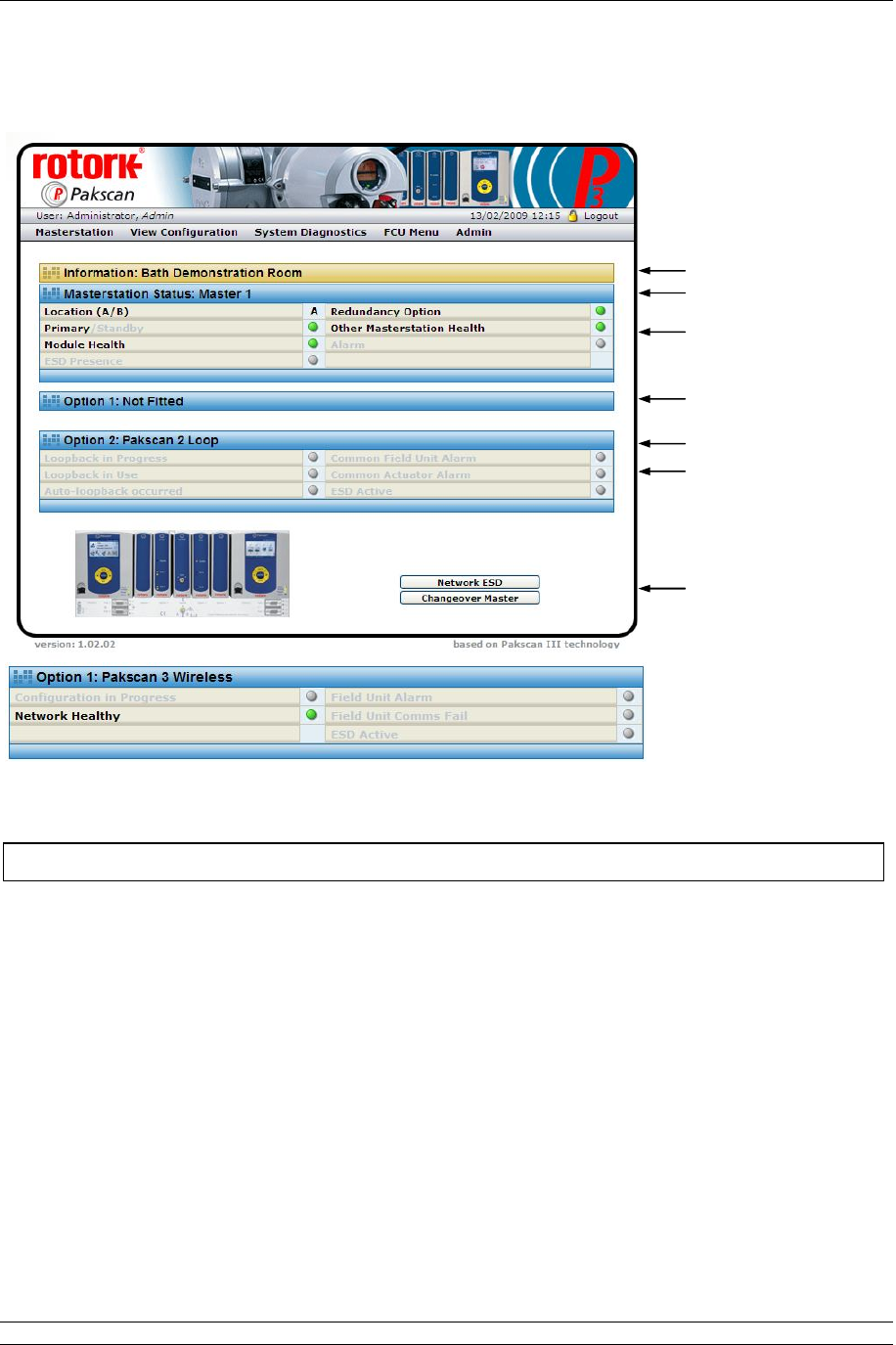
Task: Click the Field Unit Alarm indicator
Action: click(x=628, y=696)
